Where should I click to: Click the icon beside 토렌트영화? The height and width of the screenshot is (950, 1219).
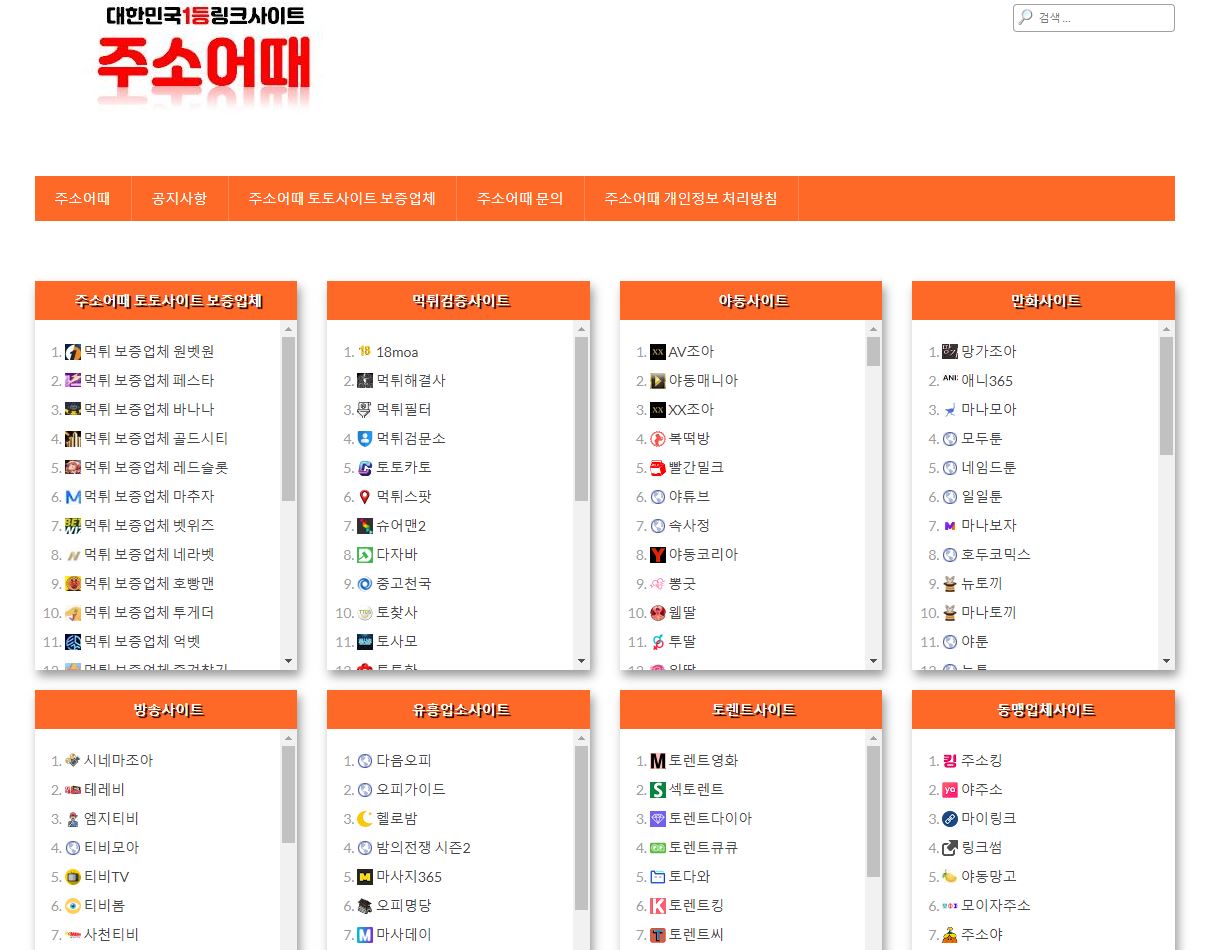[x=658, y=761]
